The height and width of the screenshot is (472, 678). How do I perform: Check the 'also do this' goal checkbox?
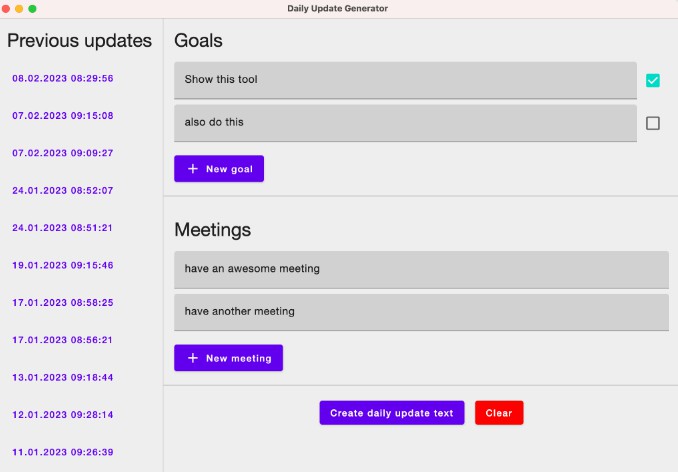[x=652, y=123]
